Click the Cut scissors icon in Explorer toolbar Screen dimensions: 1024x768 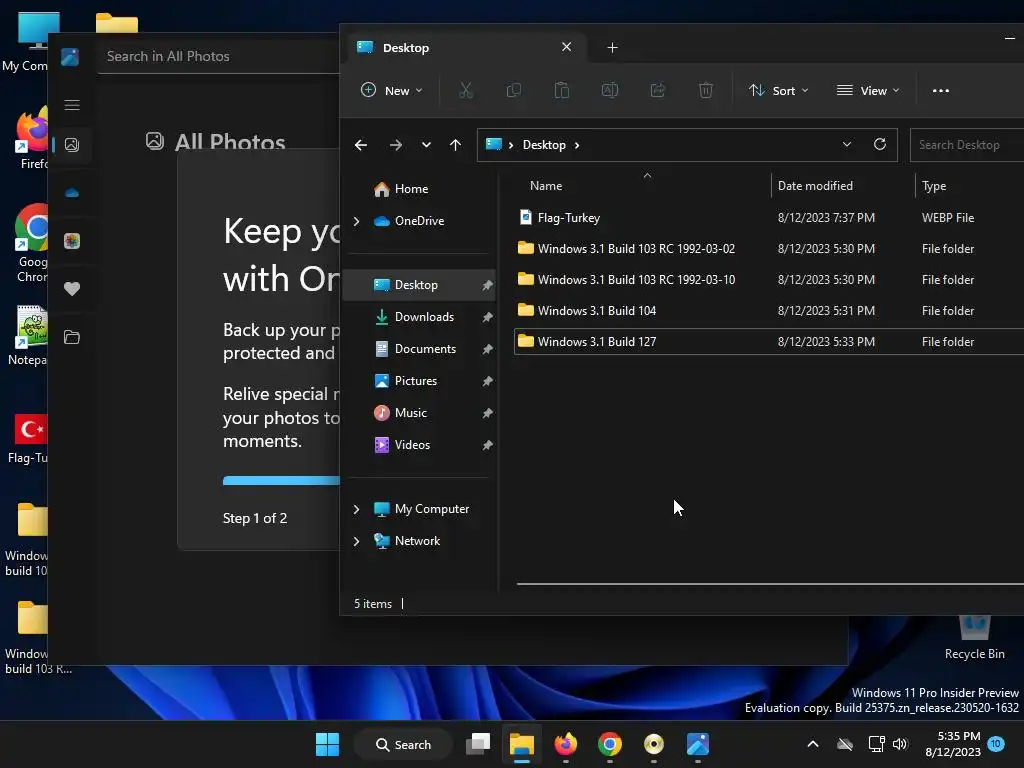point(465,90)
